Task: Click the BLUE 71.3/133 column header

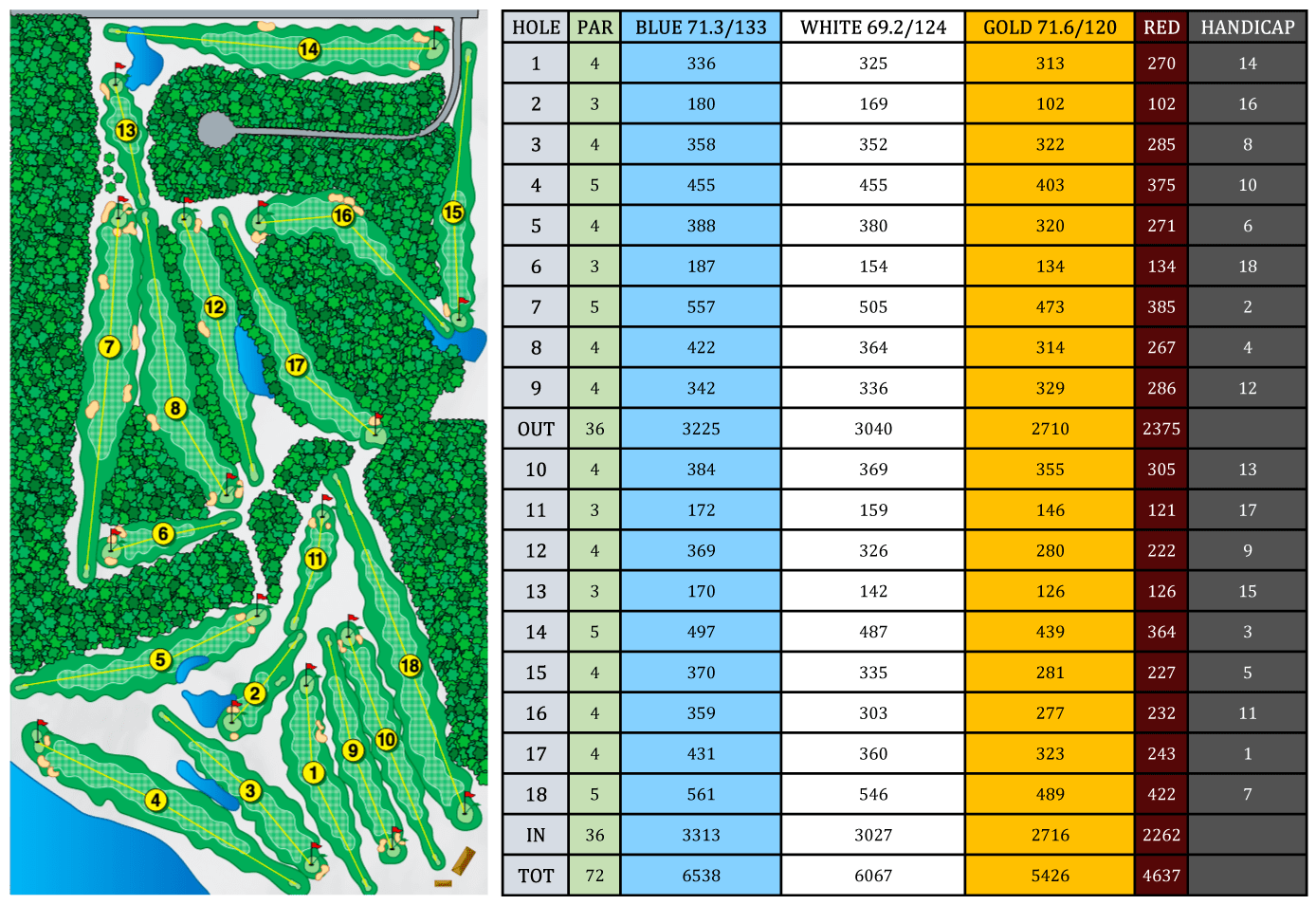Action: pyautogui.click(x=701, y=28)
